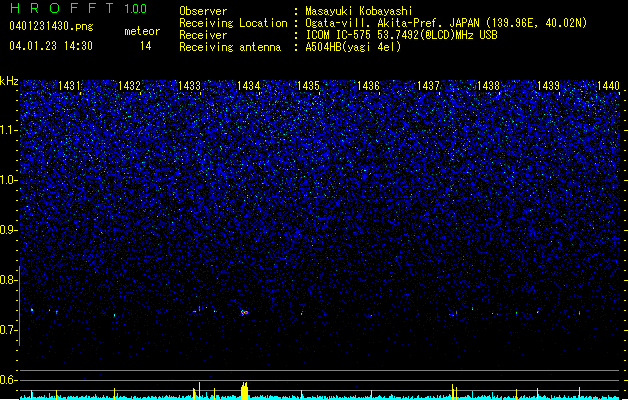
Task: Click antenna value A504HB(yagi 4el)
Action: pos(353,47)
